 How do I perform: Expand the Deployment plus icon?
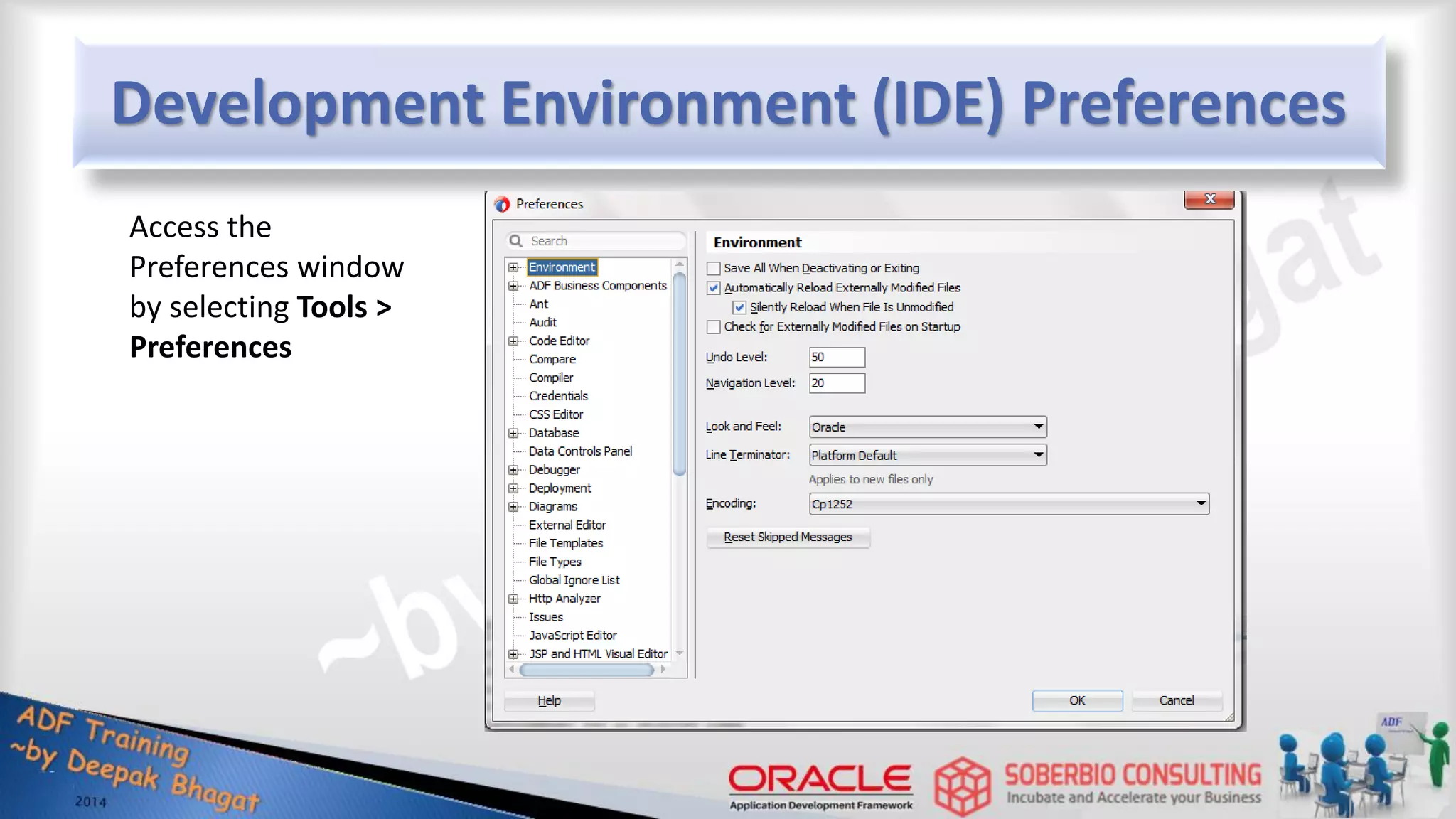tap(513, 488)
